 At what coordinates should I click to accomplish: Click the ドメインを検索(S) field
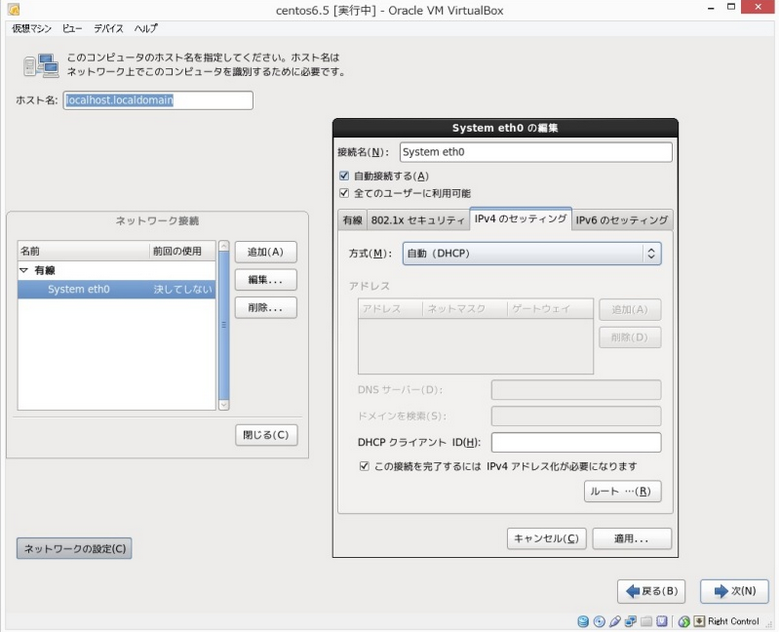coord(576,416)
